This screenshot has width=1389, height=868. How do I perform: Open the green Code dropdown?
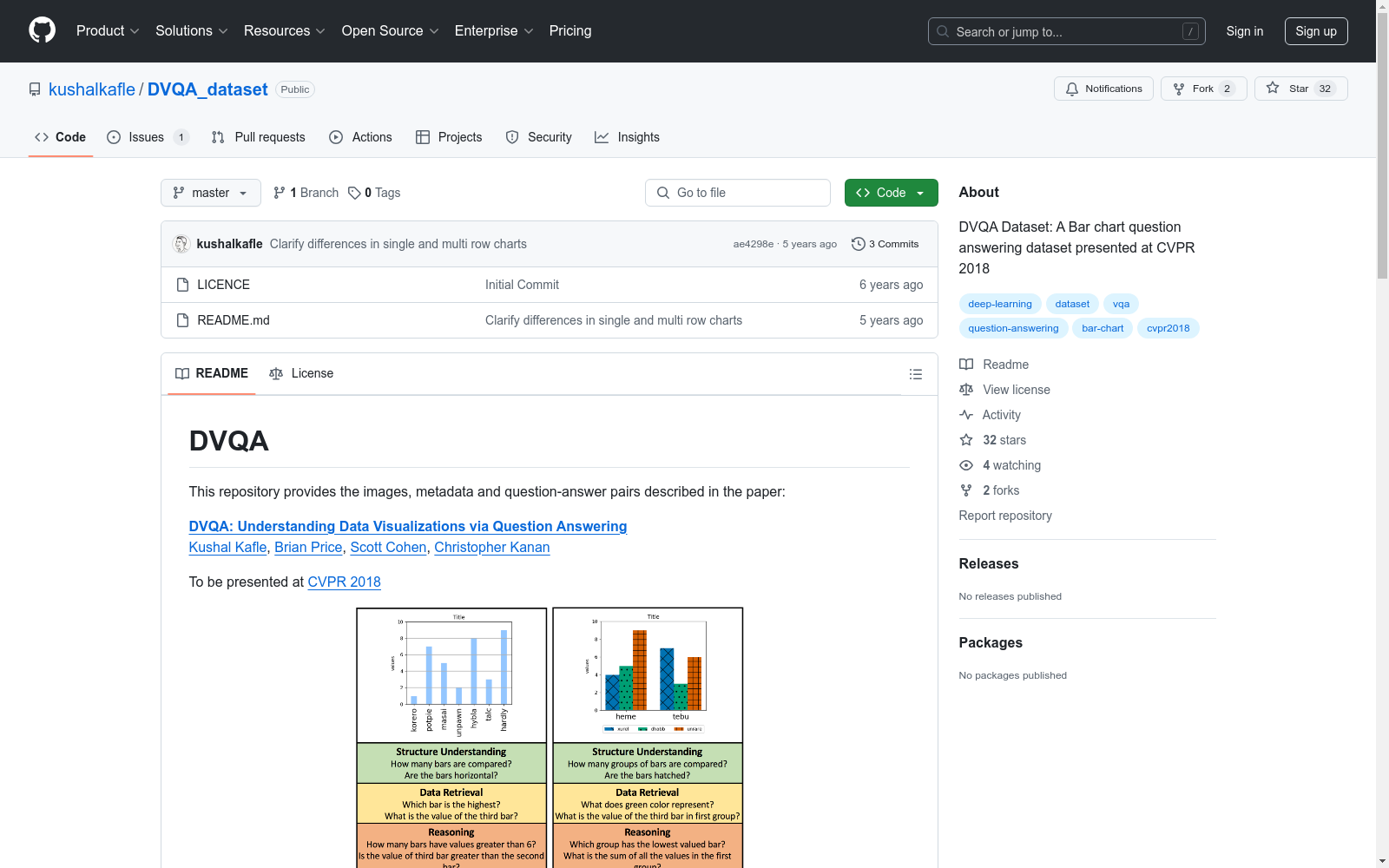891,193
